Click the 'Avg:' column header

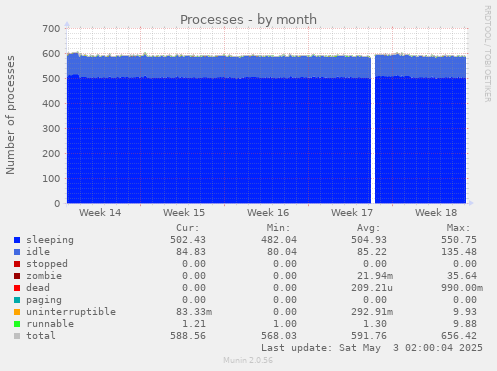[369, 228]
